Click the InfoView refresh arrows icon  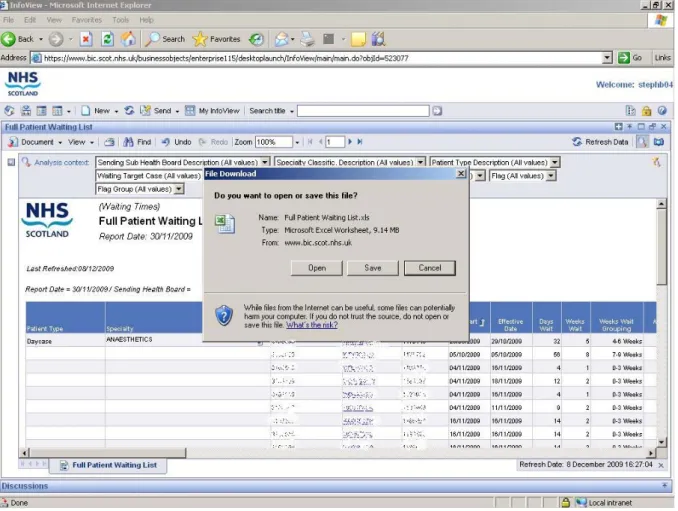129,111
